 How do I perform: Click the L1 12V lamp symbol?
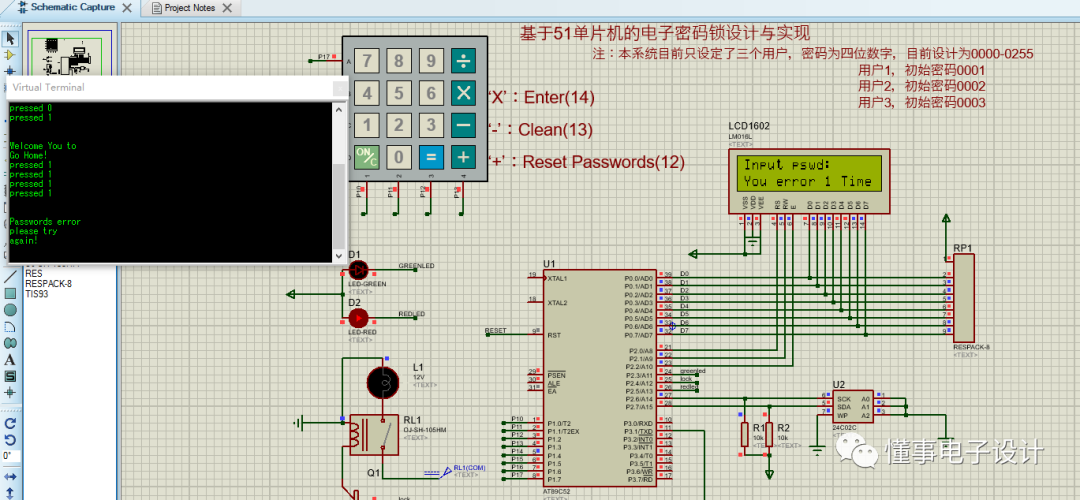[x=382, y=382]
